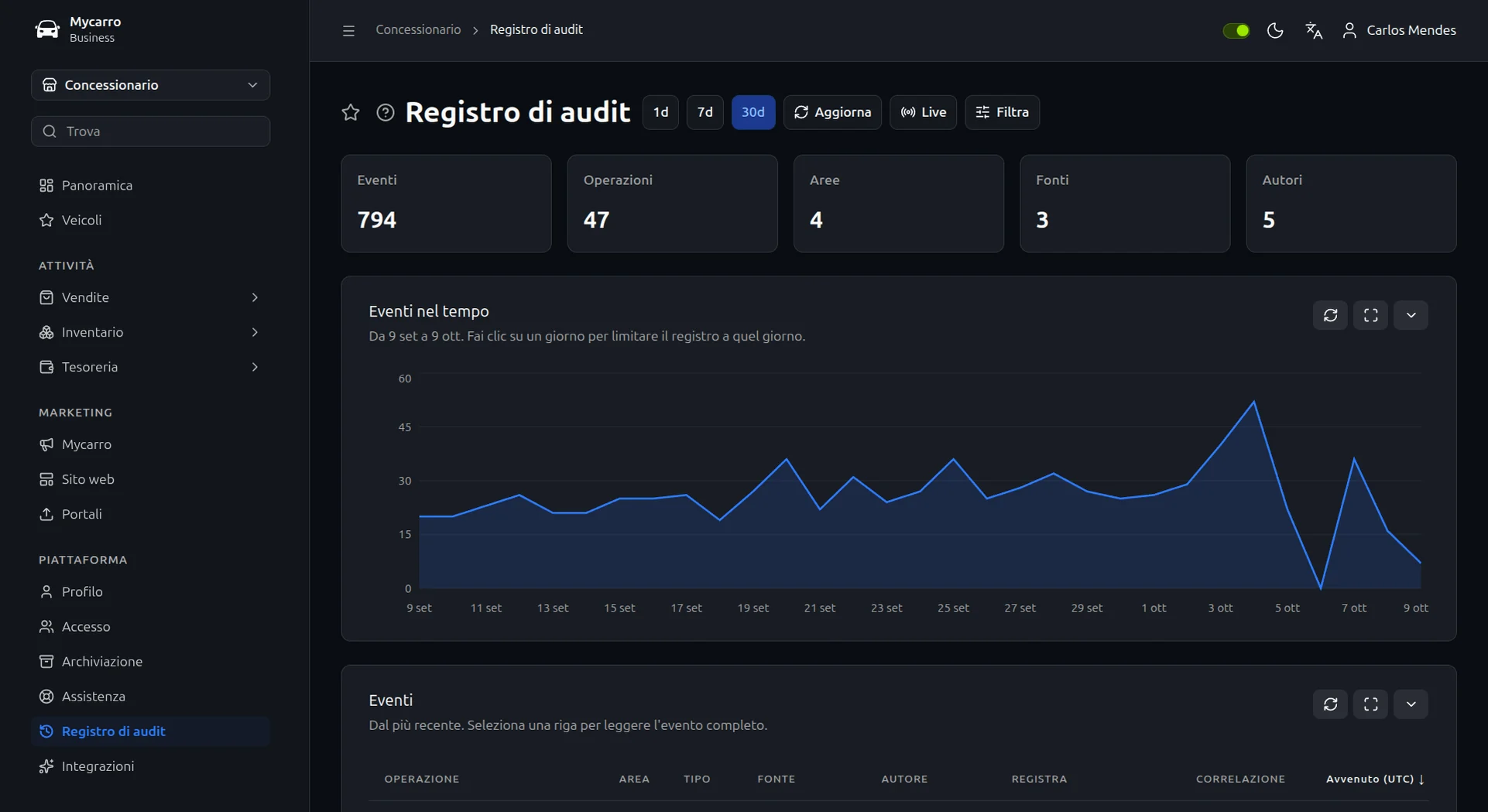
Task: Select the 7d time range
Action: [705, 112]
